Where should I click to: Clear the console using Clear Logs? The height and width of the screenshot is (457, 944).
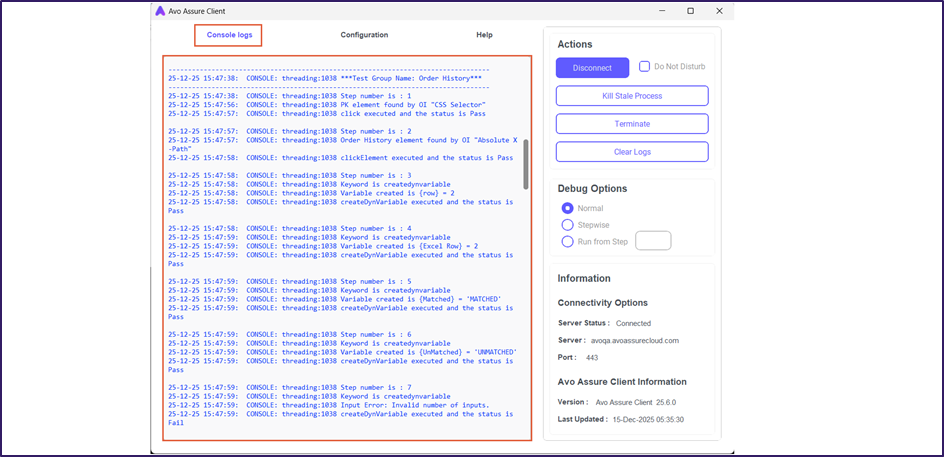(x=632, y=152)
